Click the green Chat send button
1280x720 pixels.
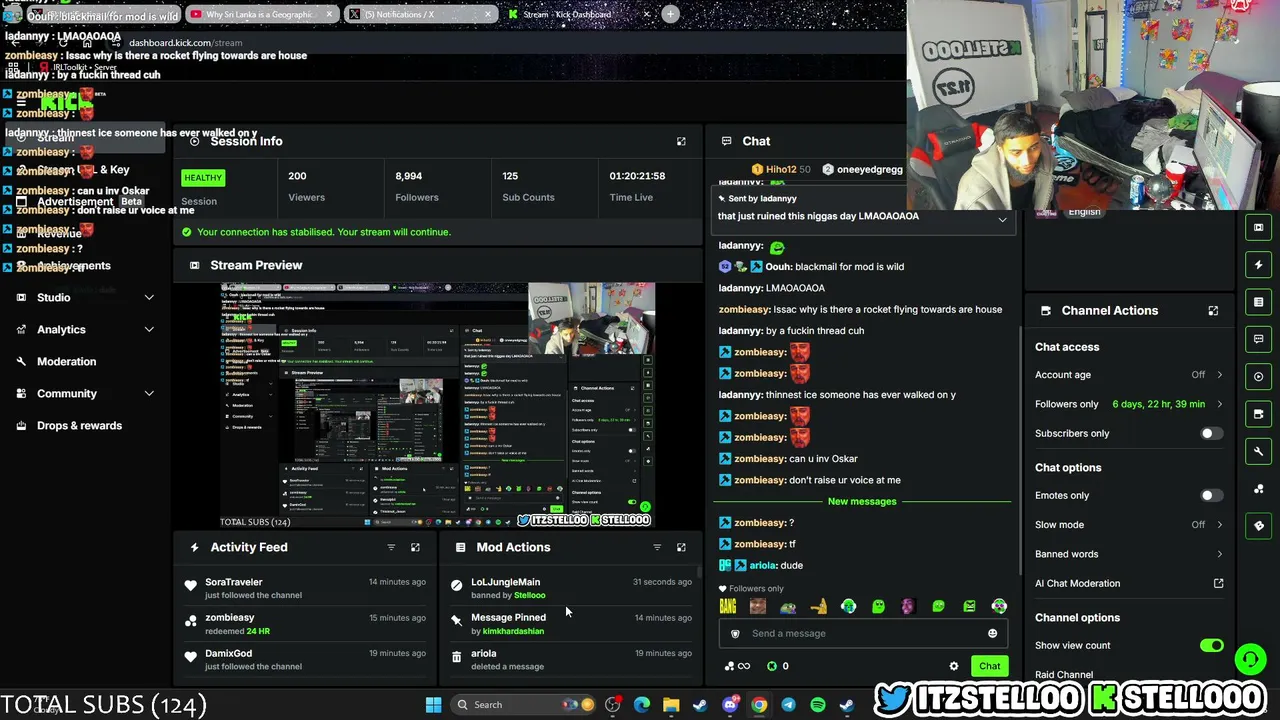pos(989,666)
